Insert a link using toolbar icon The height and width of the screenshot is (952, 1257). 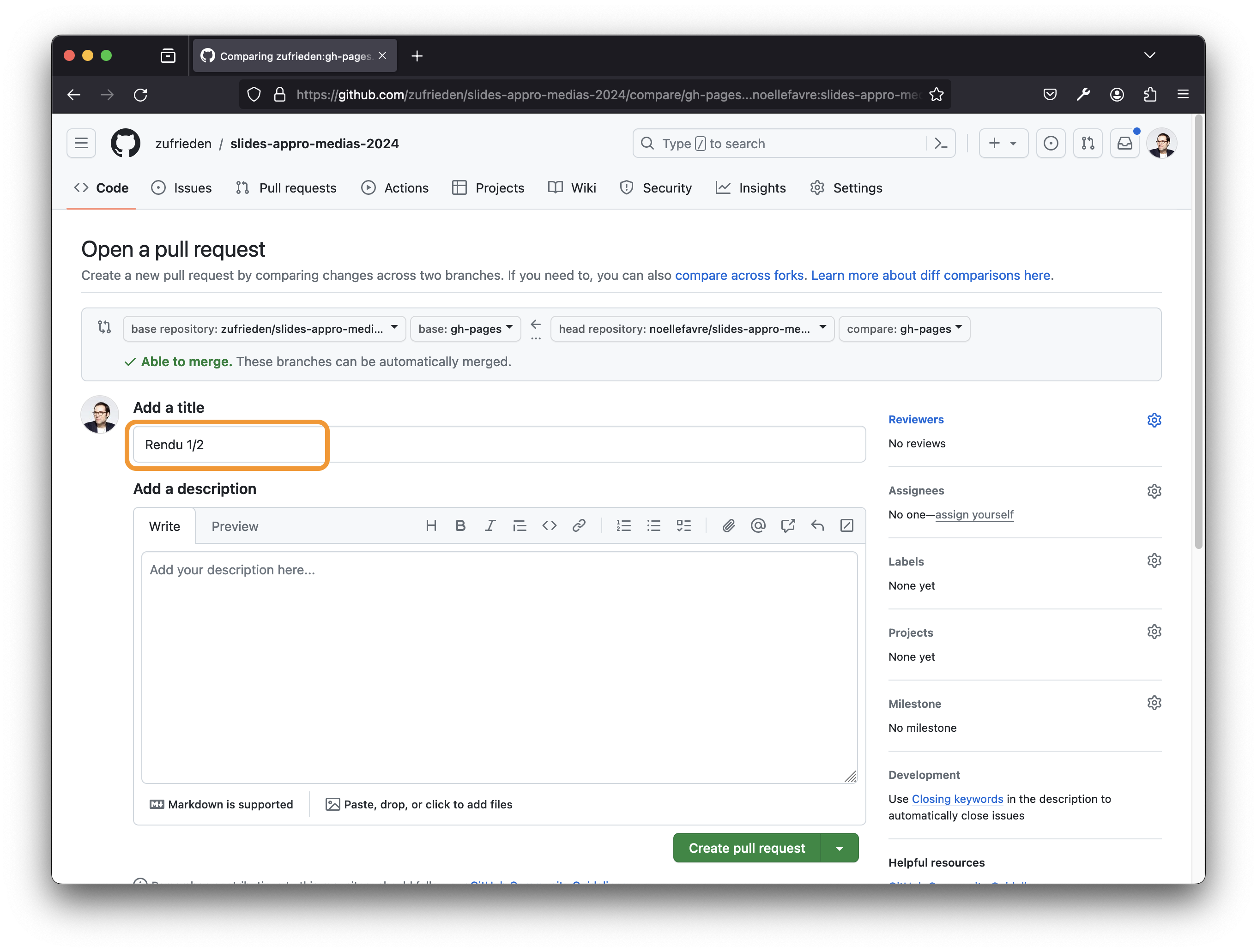pos(579,525)
